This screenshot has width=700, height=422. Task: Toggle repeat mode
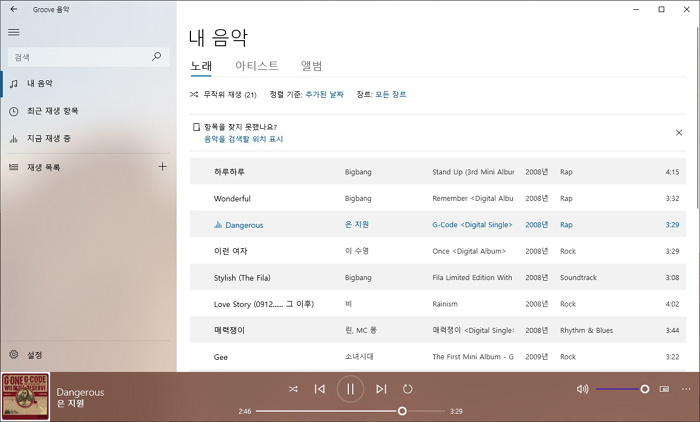coord(407,389)
